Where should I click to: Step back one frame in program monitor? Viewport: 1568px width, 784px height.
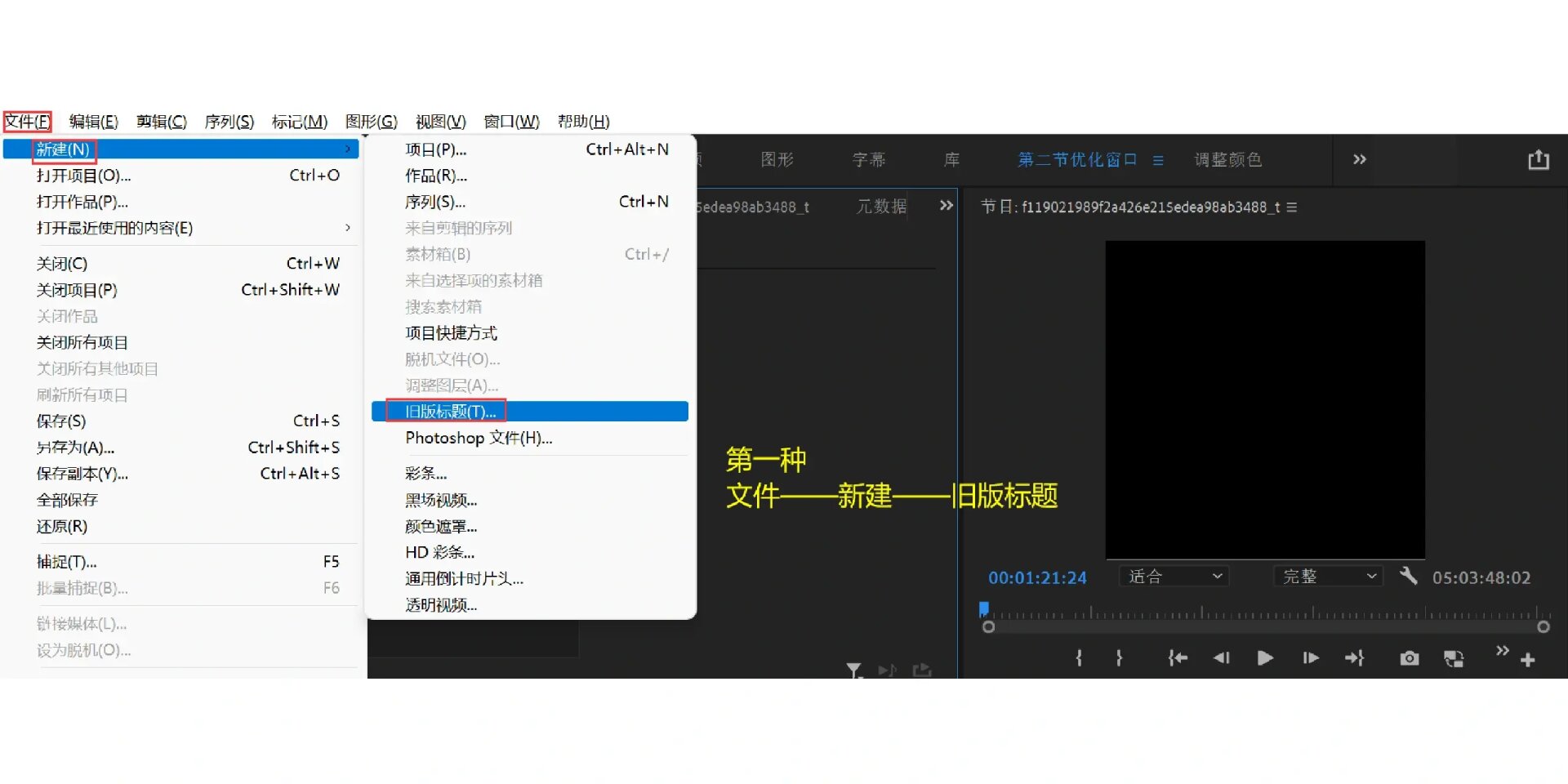1223,658
